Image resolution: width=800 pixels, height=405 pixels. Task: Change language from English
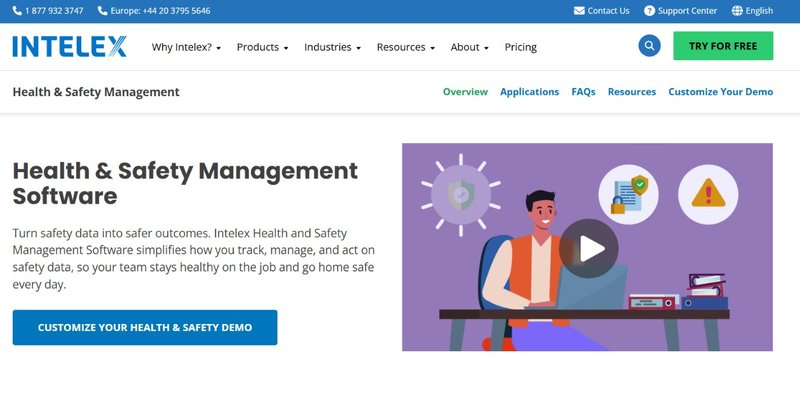click(759, 11)
